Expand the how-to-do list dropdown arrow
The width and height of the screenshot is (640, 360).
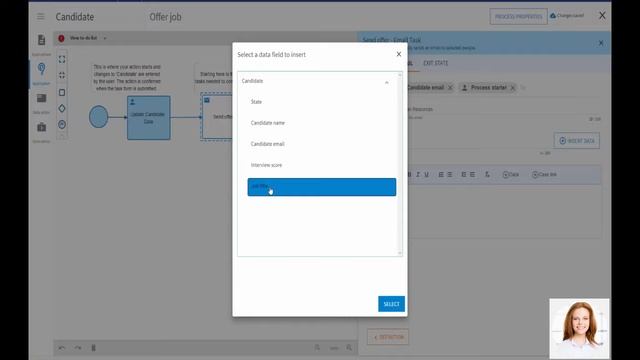pyautogui.click(x=105, y=38)
